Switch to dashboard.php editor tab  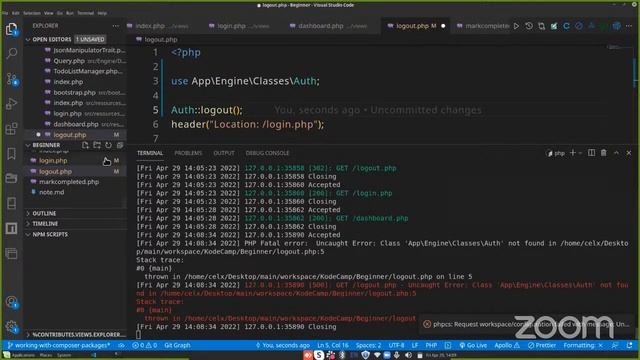tap(329, 26)
